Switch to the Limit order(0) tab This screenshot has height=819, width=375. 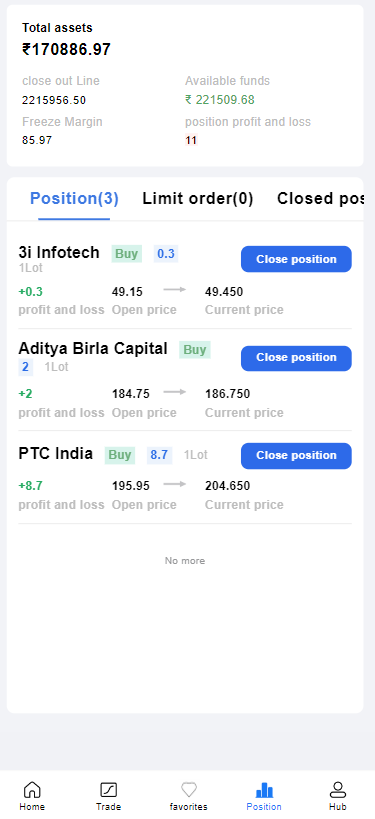click(198, 198)
